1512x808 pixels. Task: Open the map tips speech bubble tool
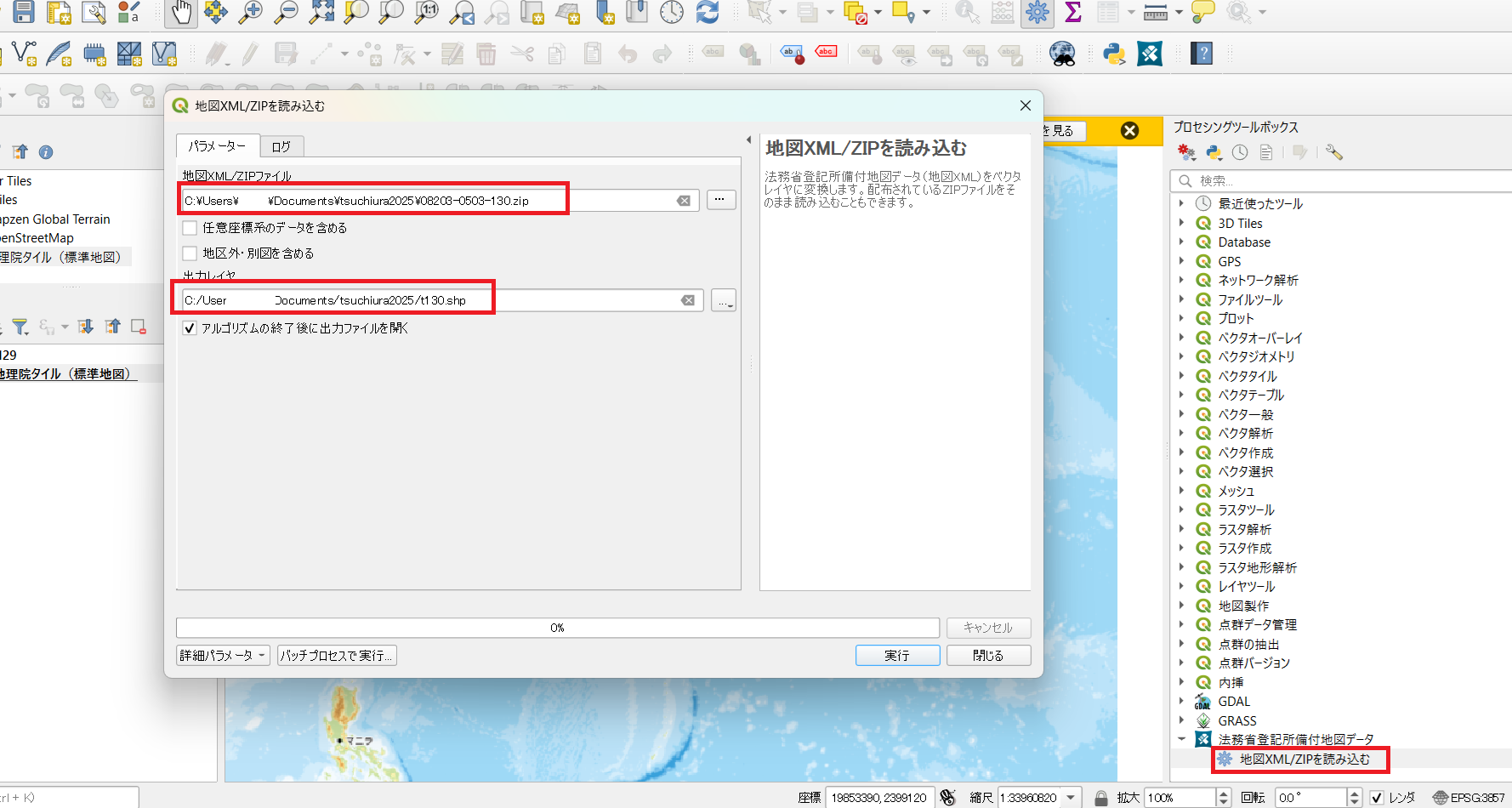[1203, 12]
